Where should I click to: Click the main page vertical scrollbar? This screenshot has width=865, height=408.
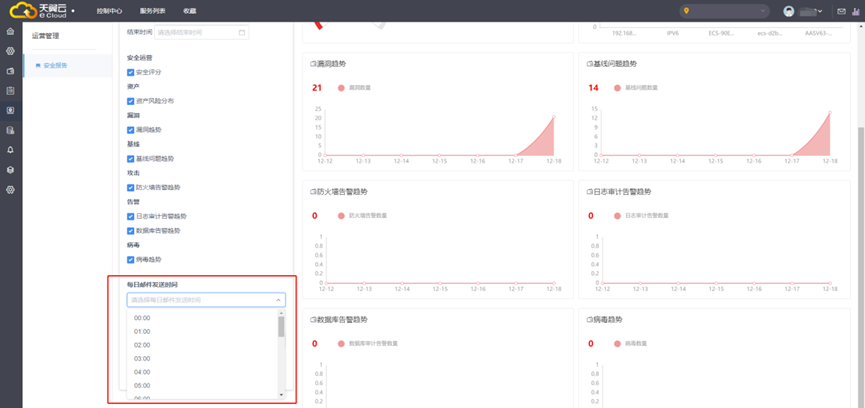[x=862, y=266]
